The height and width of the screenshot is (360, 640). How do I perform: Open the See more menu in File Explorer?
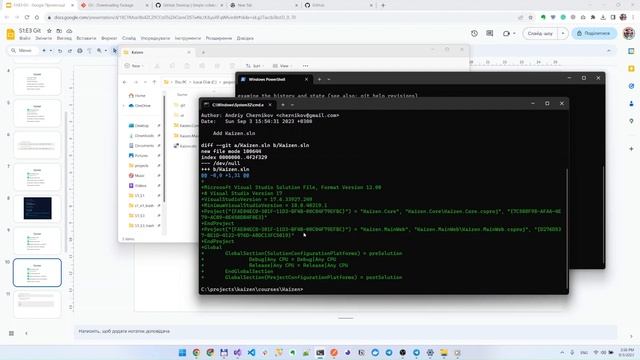pyautogui.click(x=305, y=66)
